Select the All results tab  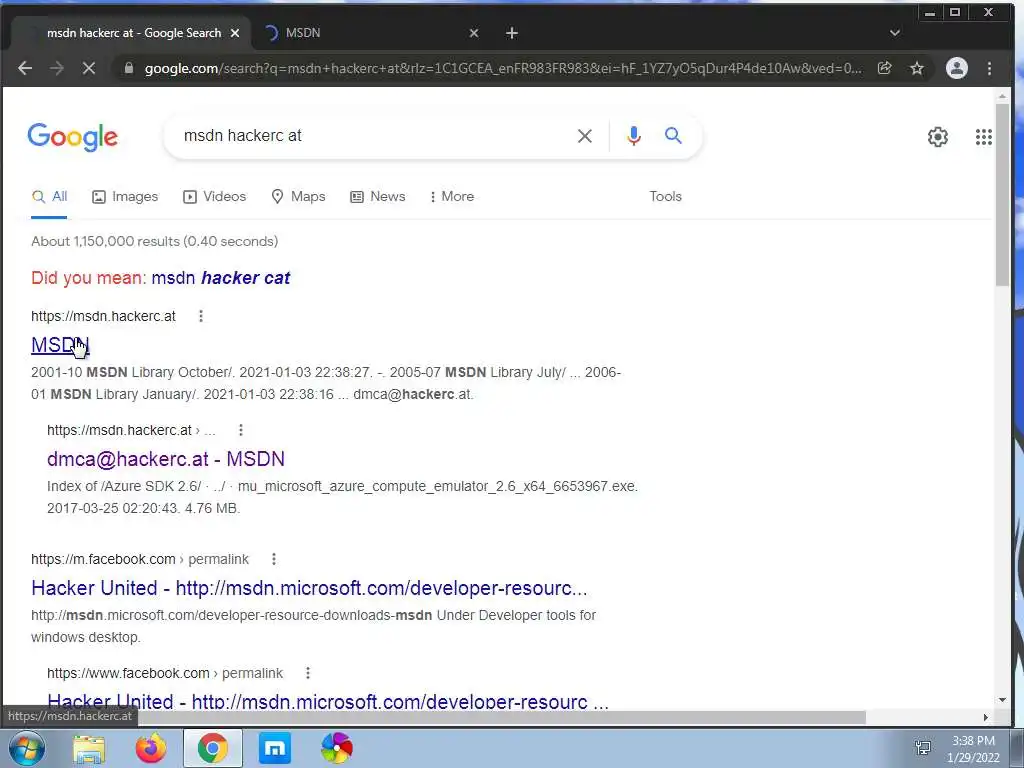click(x=50, y=197)
